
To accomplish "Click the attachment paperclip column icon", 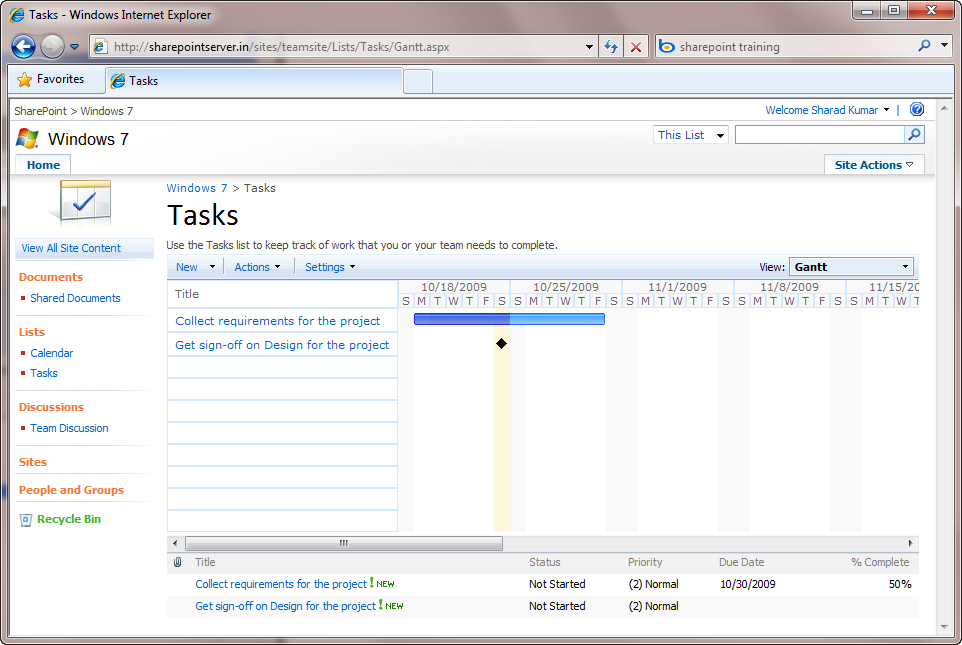I will click(177, 562).
